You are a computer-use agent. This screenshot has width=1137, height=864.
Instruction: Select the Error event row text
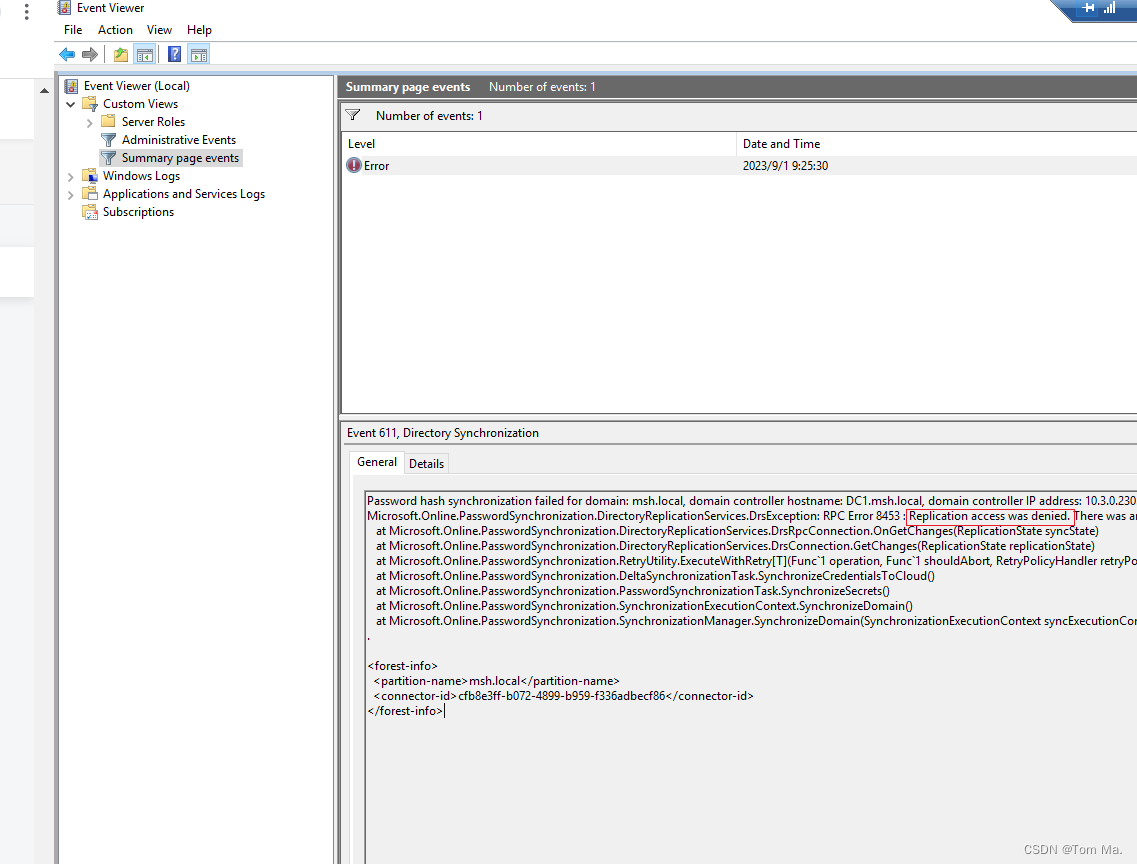tap(376, 166)
